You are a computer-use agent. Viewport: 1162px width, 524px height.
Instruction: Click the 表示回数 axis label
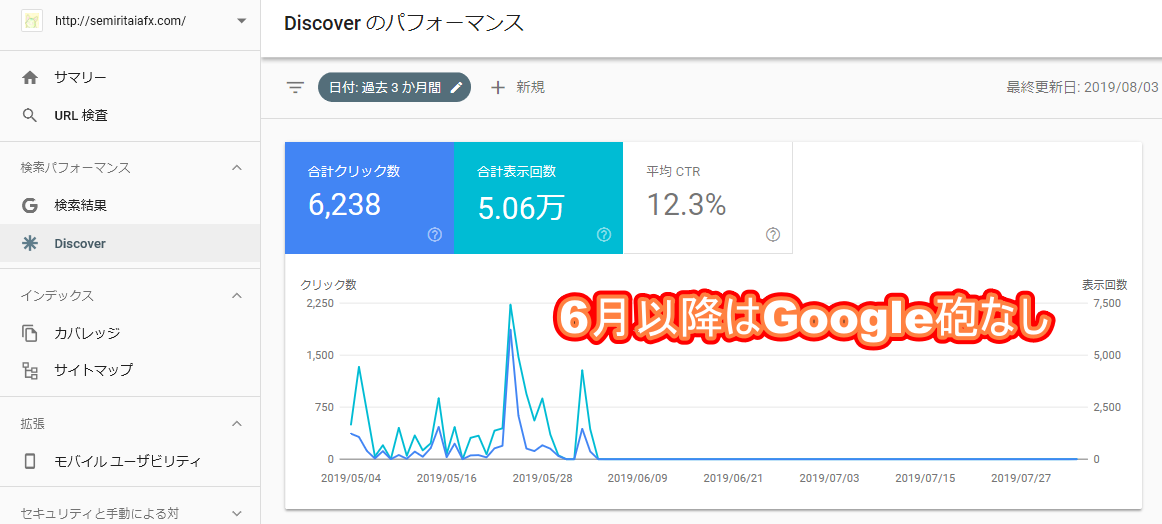click(x=1105, y=285)
